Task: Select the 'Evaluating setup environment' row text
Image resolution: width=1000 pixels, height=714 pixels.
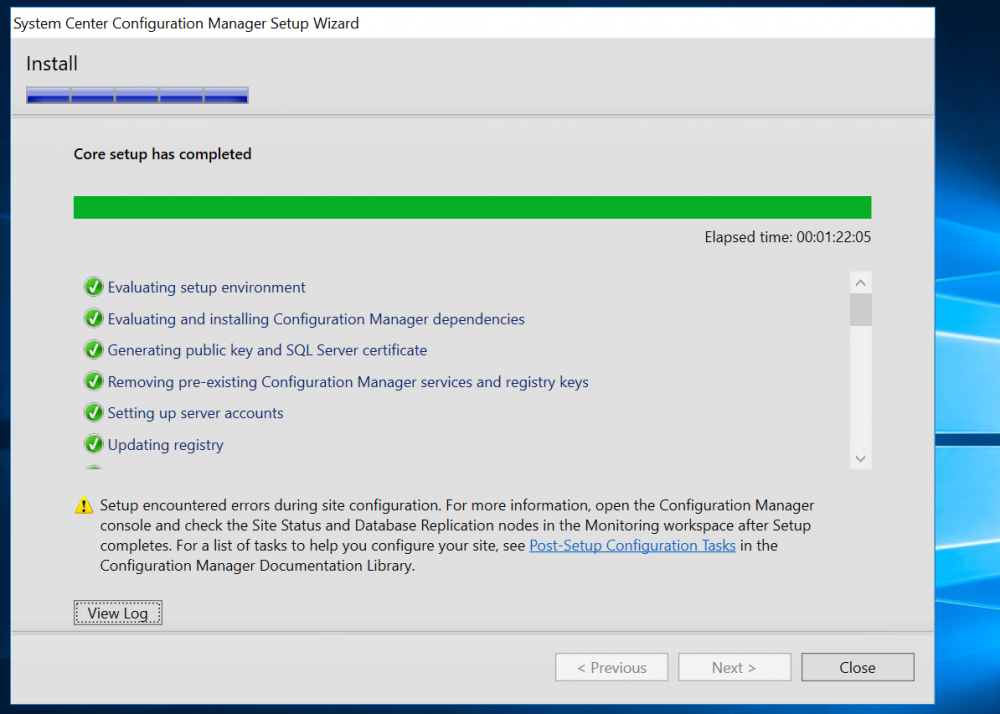Action: tap(206, 288)
